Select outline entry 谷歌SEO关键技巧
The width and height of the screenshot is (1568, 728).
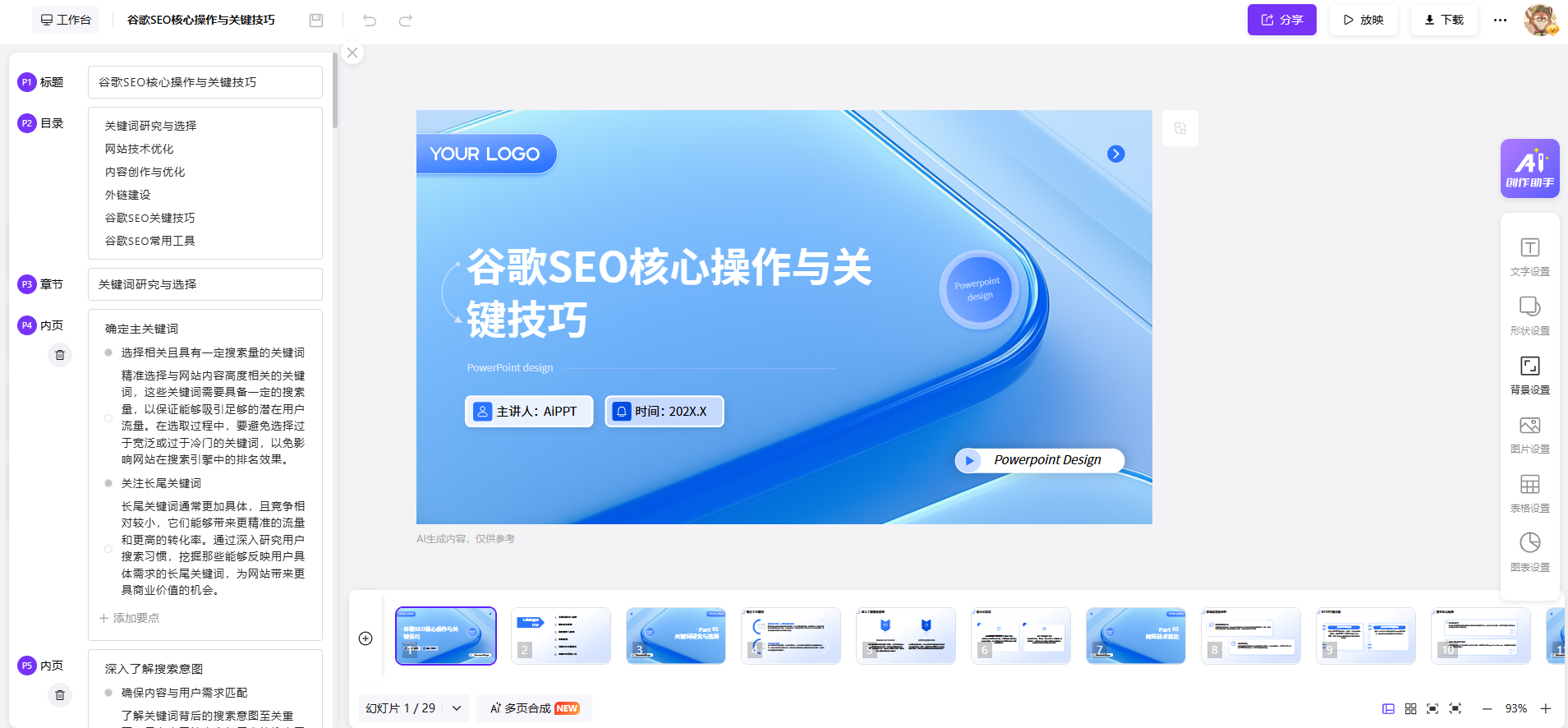coord(149,218)
